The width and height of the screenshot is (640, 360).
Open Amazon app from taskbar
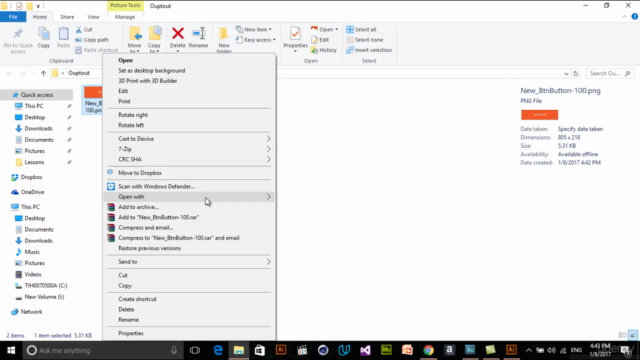(449, 350)
